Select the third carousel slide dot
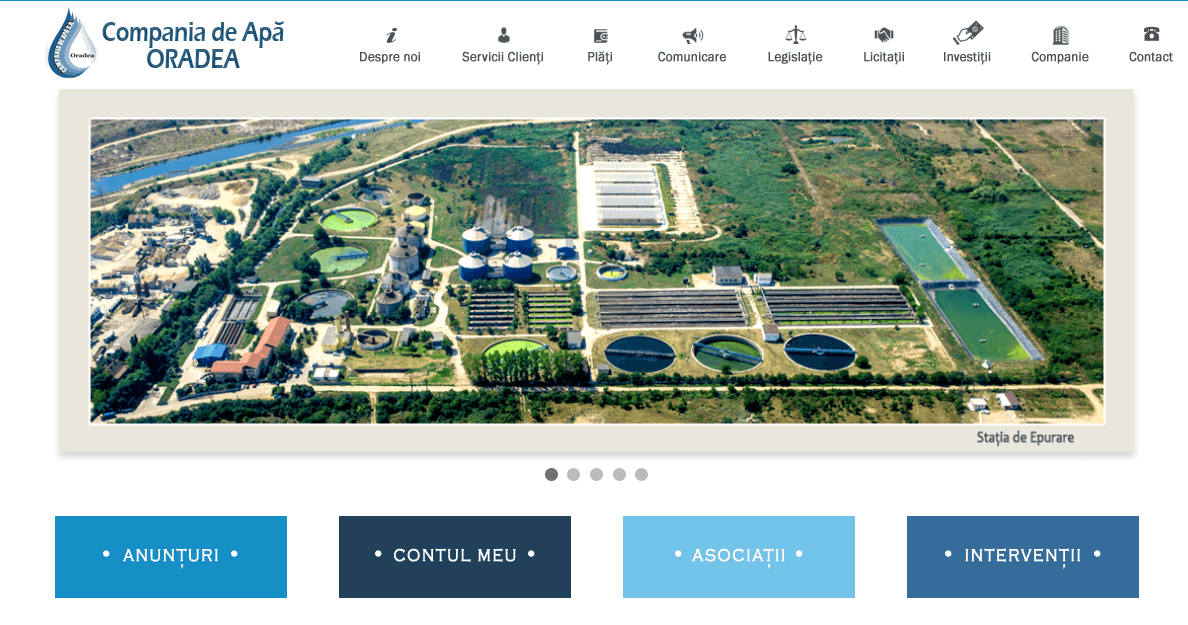 point(596,474)
